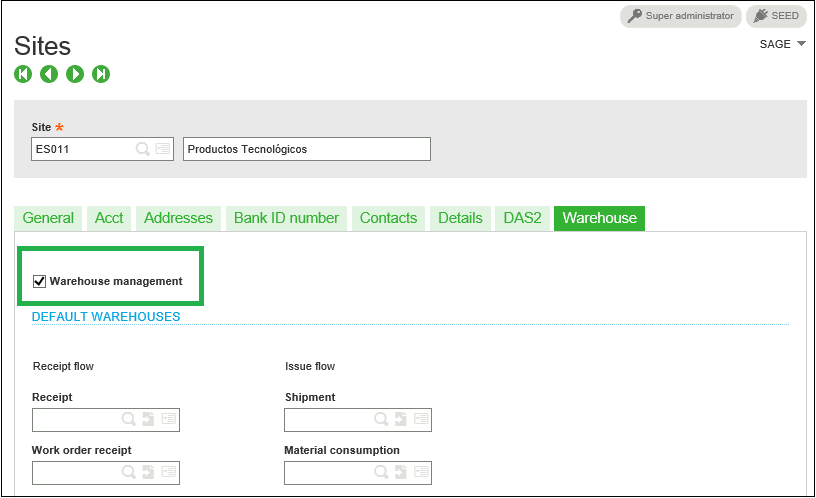Select the Addresses tab
The height and width of the screenshot is (498, 816).
click(178, 218)
